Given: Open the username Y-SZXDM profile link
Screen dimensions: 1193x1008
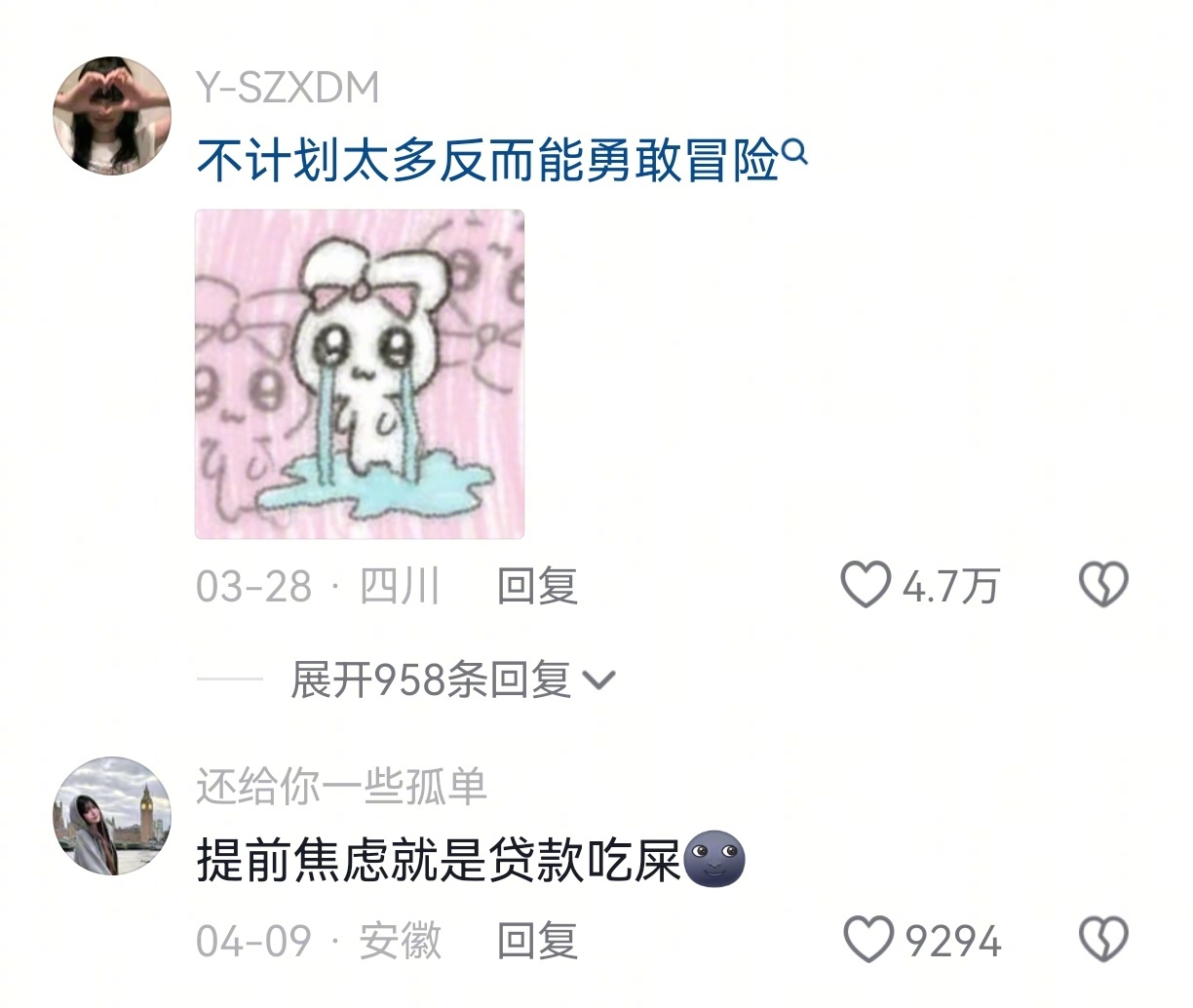Looking at the screenshot, I should pos(288,88).
